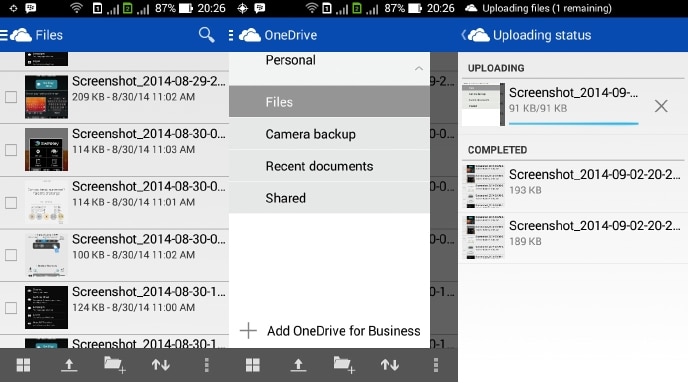Tap '209 KB - 8/30/14 11:02 AM' text

tap(133, 97)
